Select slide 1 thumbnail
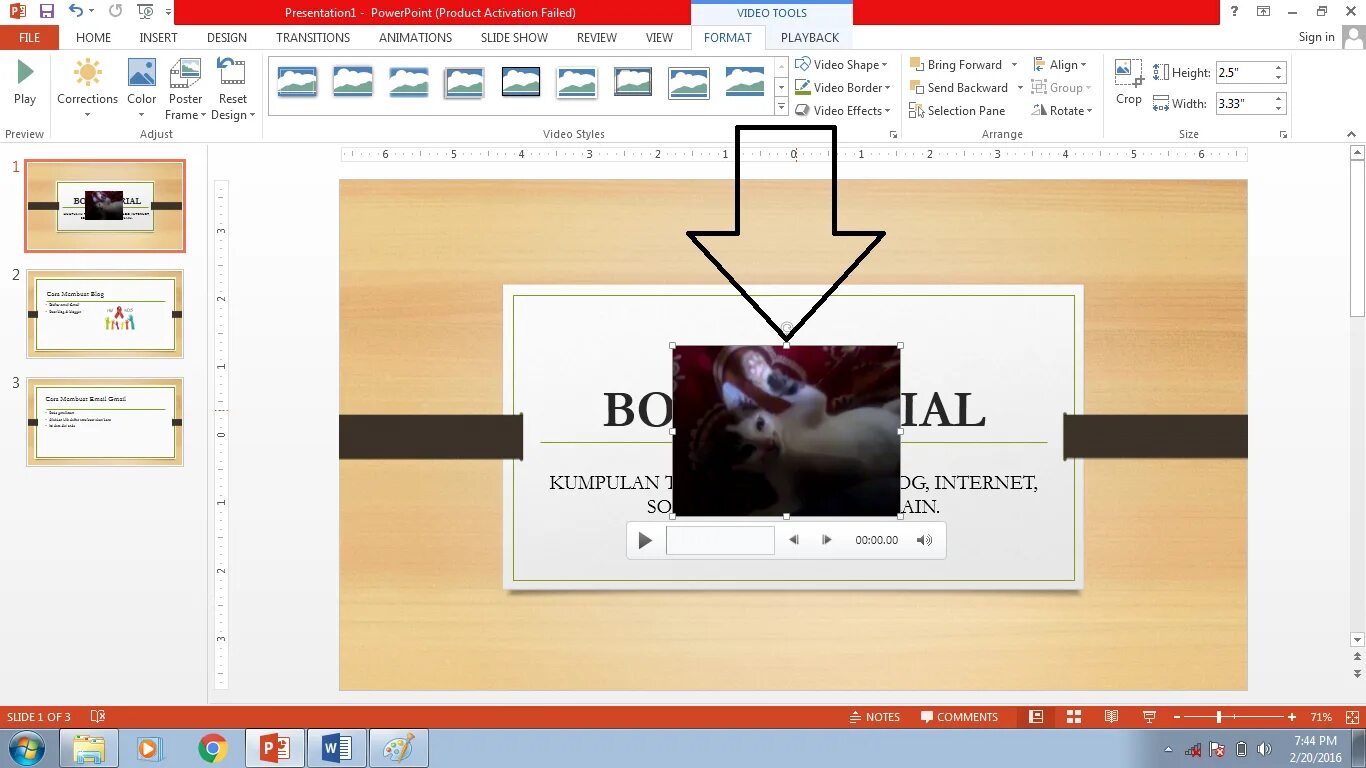 (x=105, y=206)
